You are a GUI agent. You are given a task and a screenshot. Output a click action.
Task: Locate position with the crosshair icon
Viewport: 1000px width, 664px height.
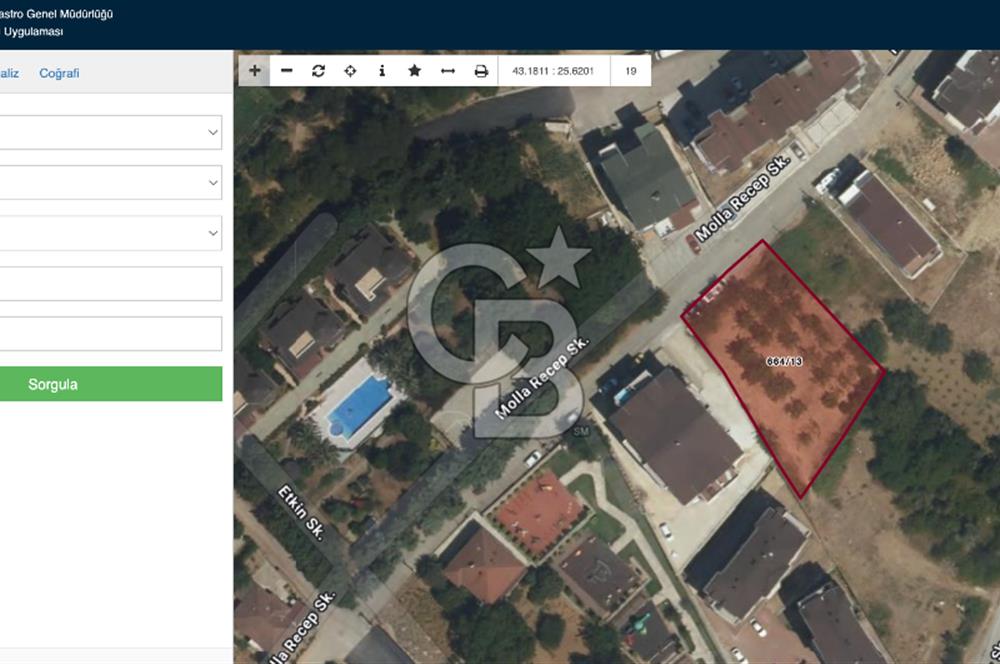click(x=350, y=71)
